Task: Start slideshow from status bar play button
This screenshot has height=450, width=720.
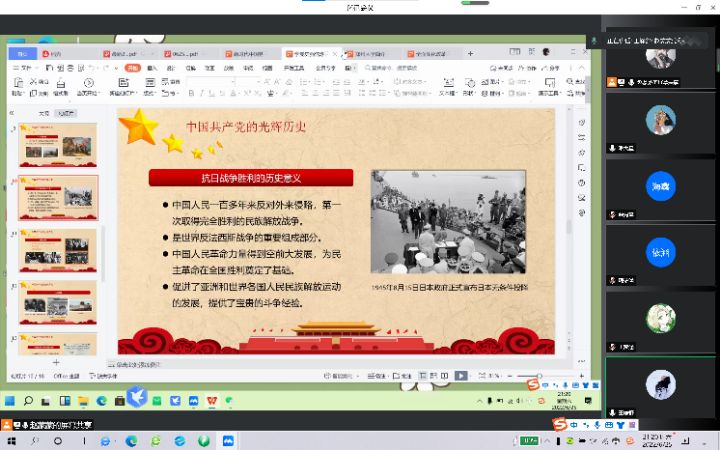Action: point(461,376)
